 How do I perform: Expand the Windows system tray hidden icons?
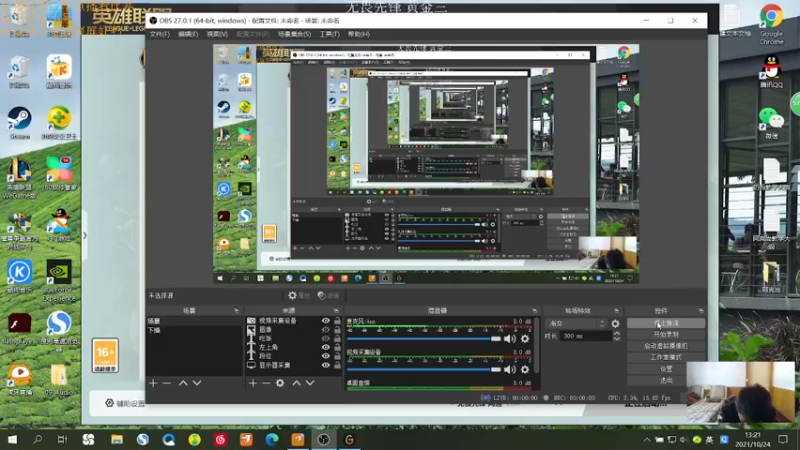[646, 439]
